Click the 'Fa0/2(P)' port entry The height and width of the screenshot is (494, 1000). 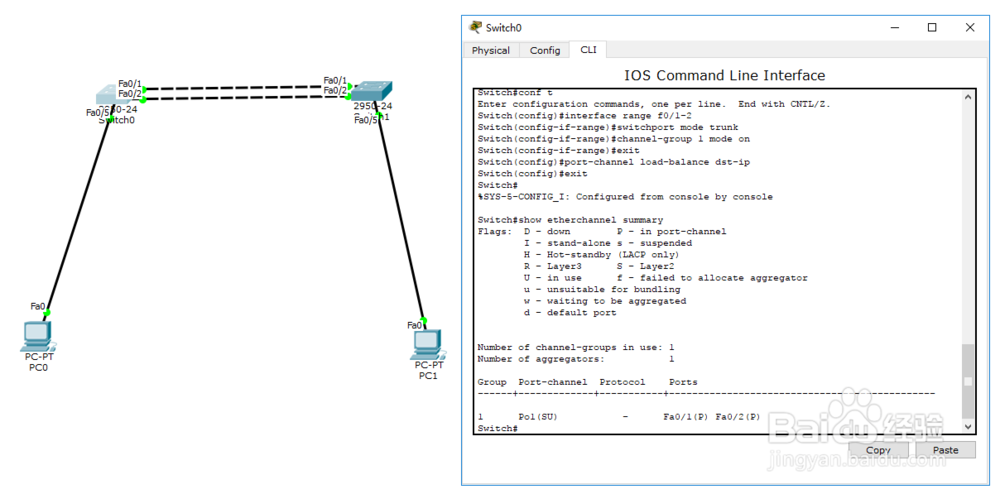click(739, 417)
